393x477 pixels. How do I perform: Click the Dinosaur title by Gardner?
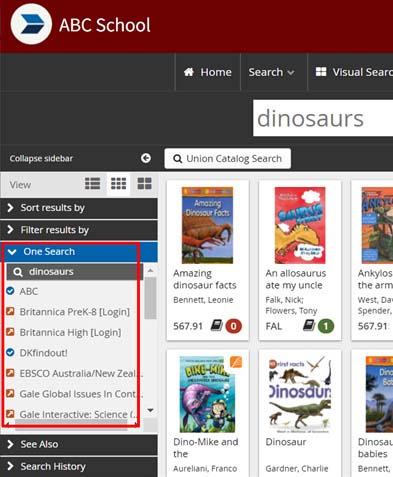286,442
